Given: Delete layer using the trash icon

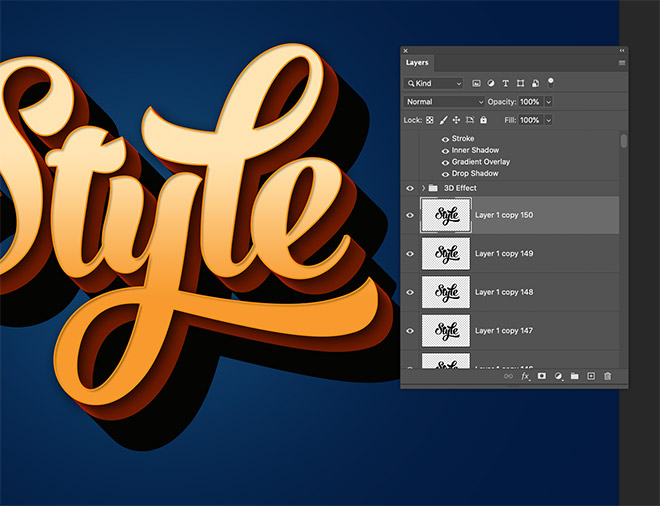Looking at the screenshot, I should coord(607,376).
